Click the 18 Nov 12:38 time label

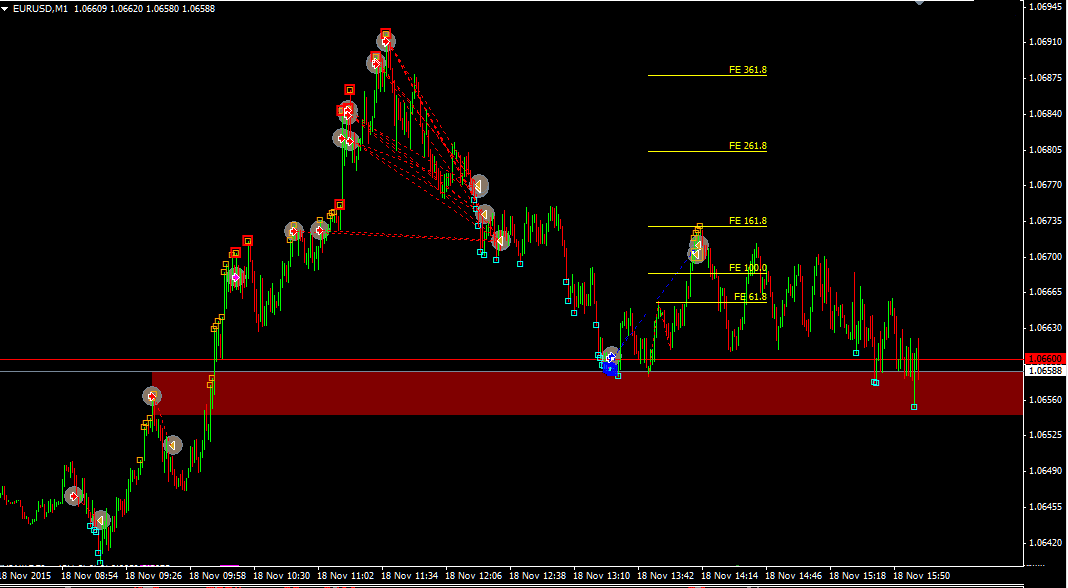click(x=537, y=576)
